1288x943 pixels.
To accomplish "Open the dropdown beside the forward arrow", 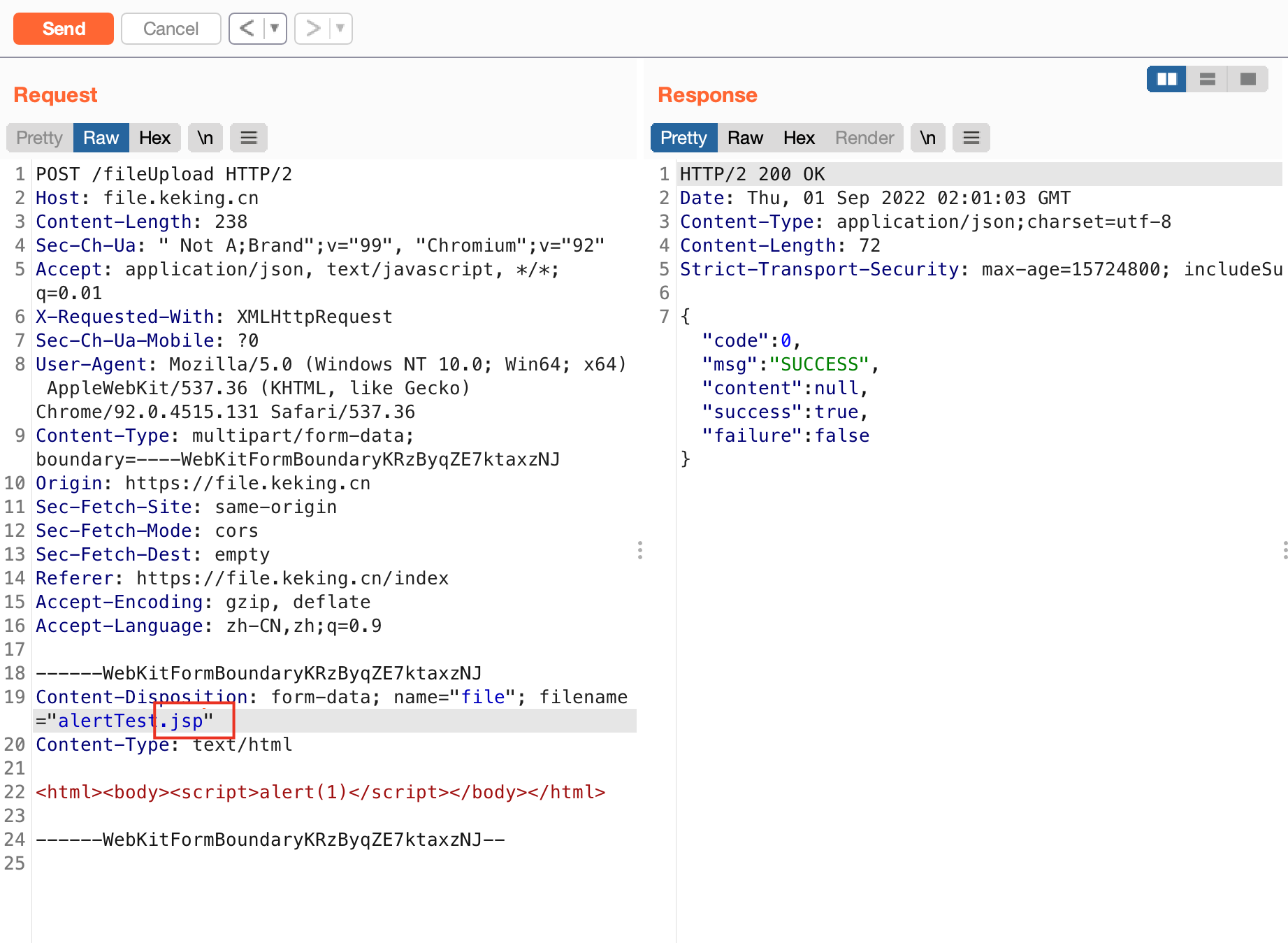I will point(340,29).
